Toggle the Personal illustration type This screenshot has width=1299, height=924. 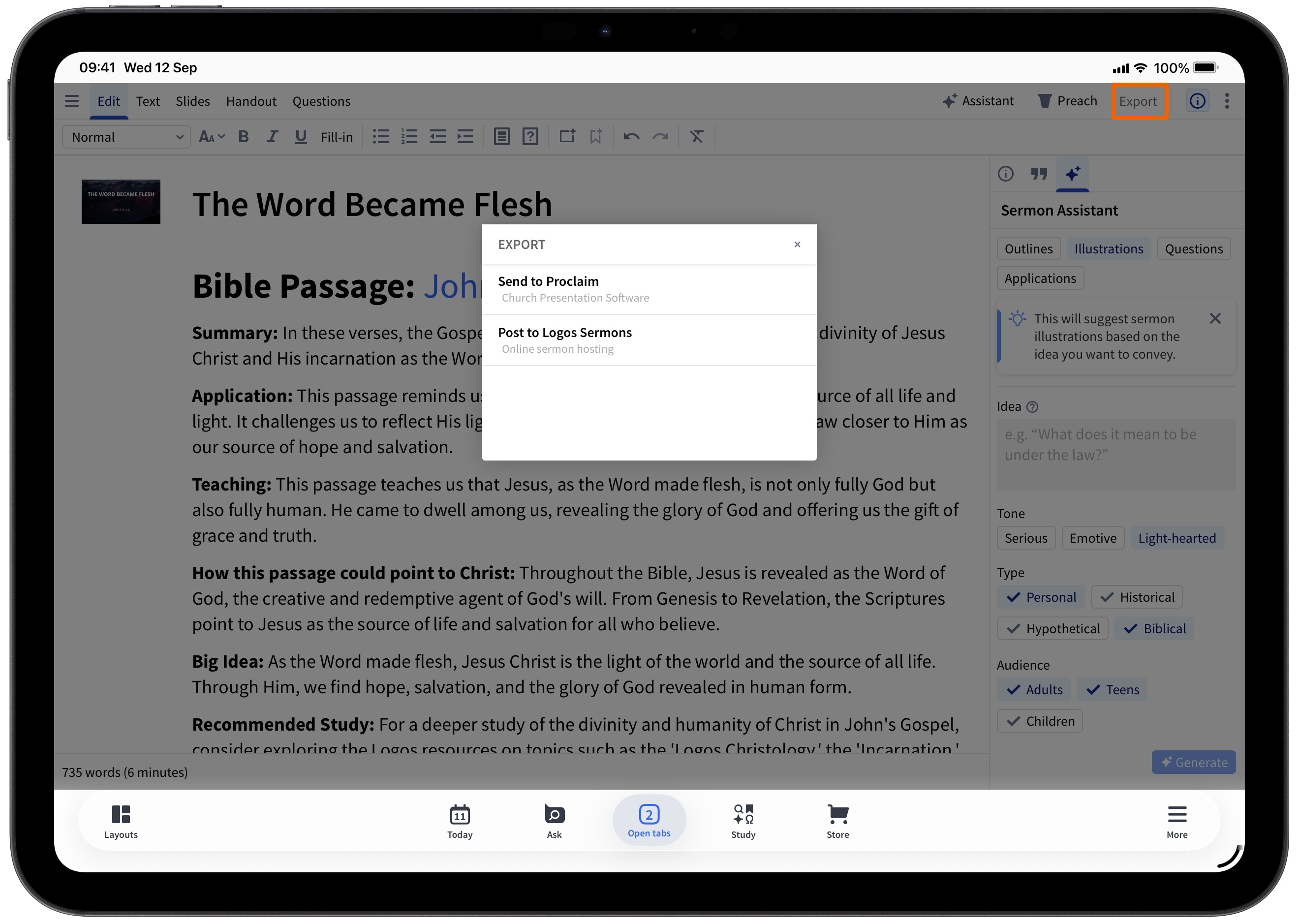point(1041,597)
